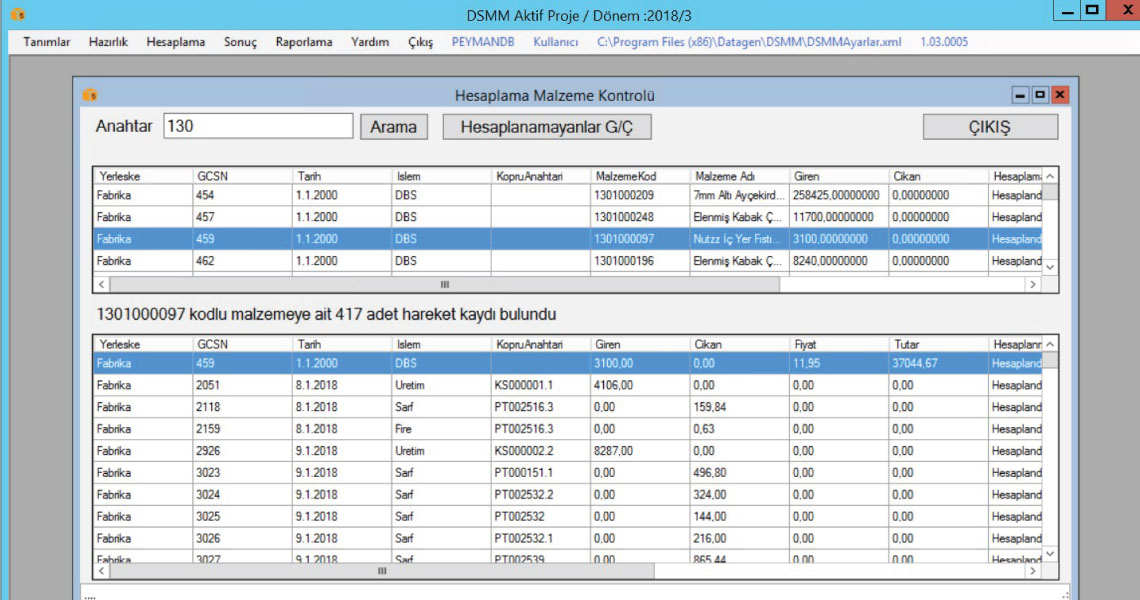Image resolution: width=1140 pixels, height=600 pixels.
Task: Click the MalzemeKod column header
Action: tap(640, 176)
